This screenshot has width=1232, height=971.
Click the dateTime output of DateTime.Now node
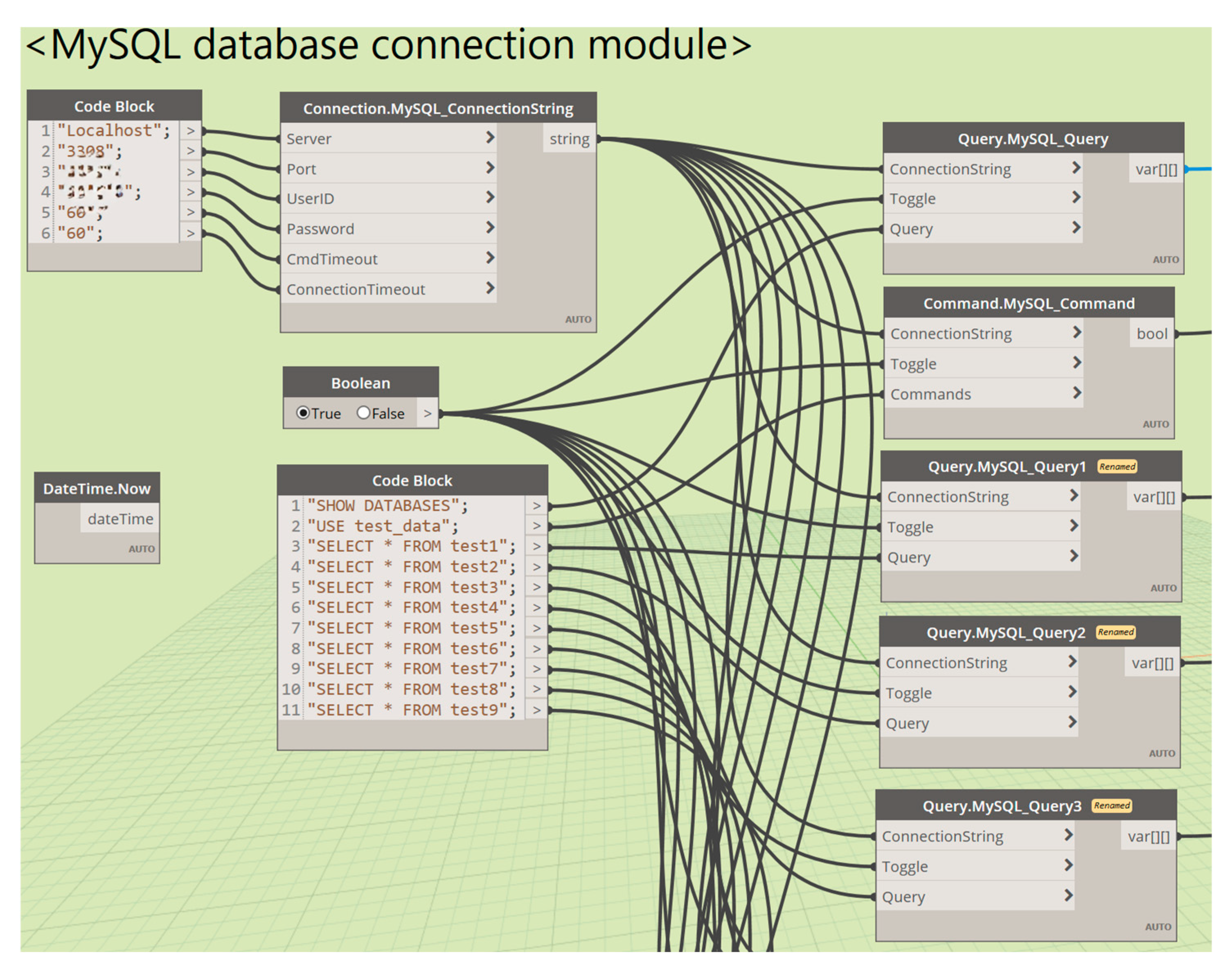coord(120,519)
